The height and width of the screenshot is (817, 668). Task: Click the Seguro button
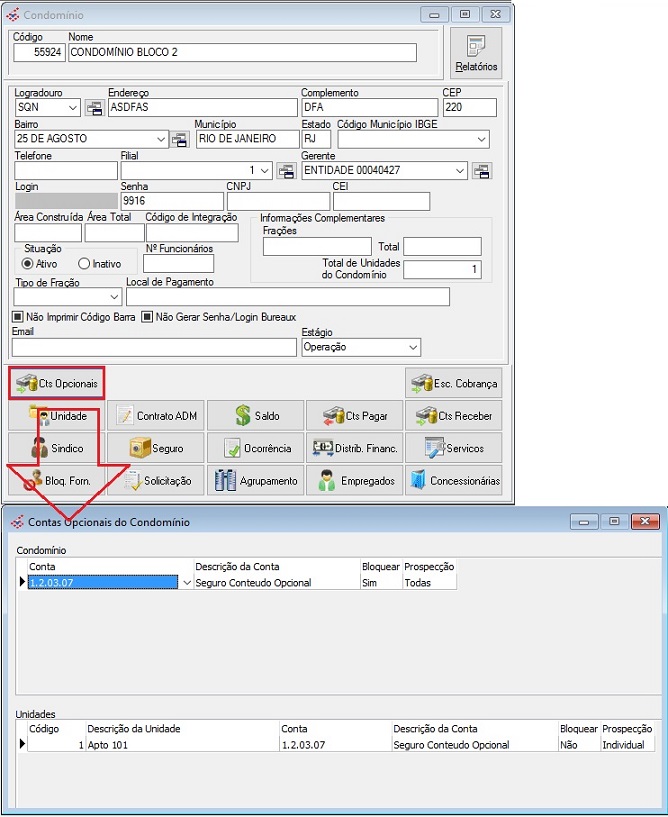[x=156, y=449]
